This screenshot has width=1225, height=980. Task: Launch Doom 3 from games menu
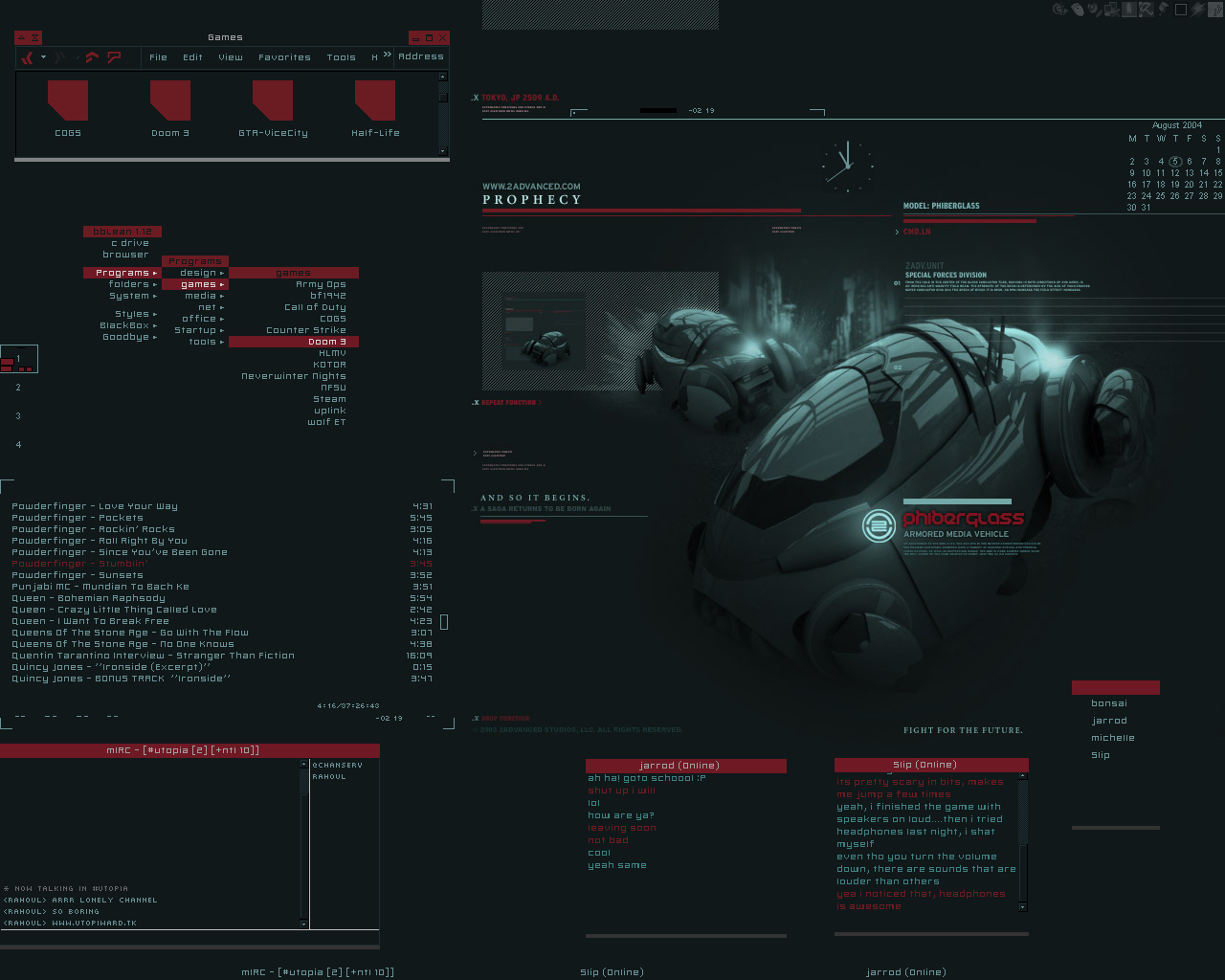294,342
